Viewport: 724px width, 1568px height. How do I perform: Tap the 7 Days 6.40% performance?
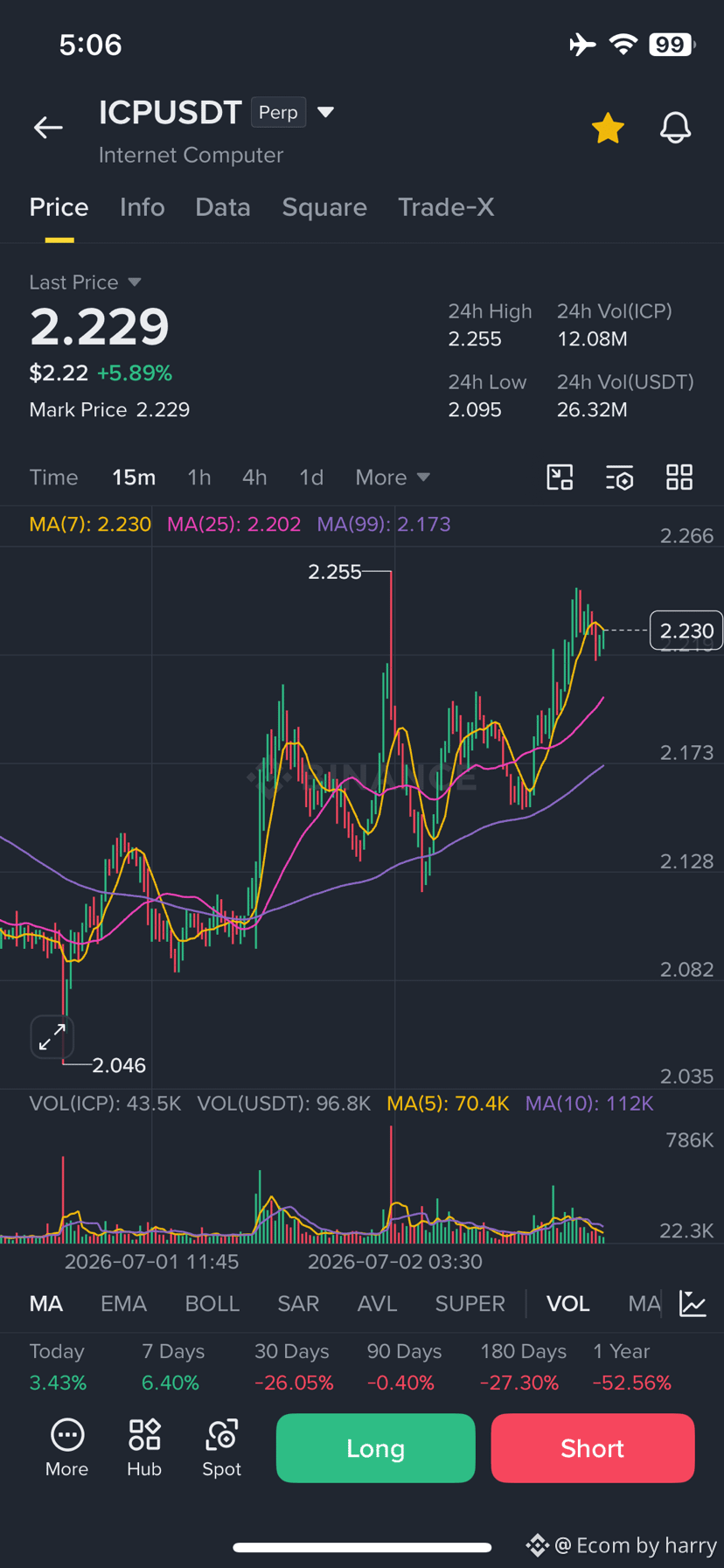point(173,1367)
